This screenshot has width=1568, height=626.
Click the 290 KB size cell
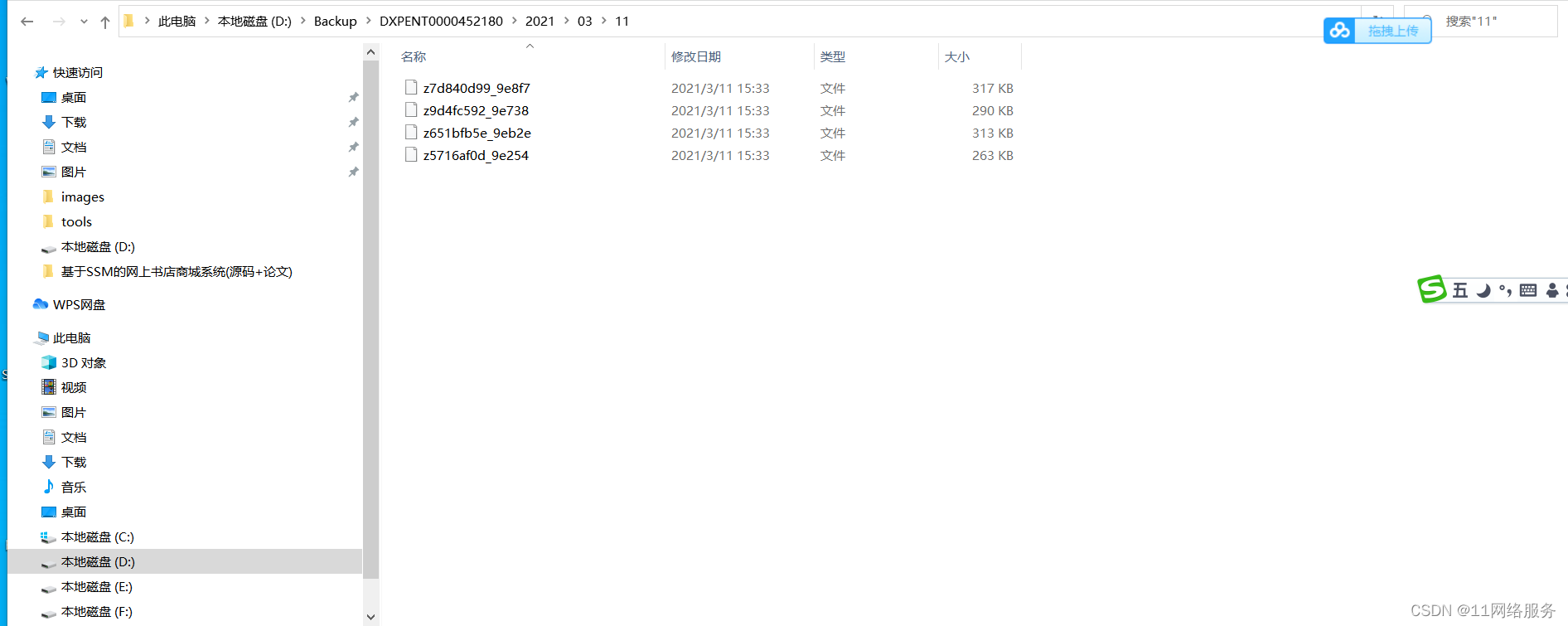993,110
